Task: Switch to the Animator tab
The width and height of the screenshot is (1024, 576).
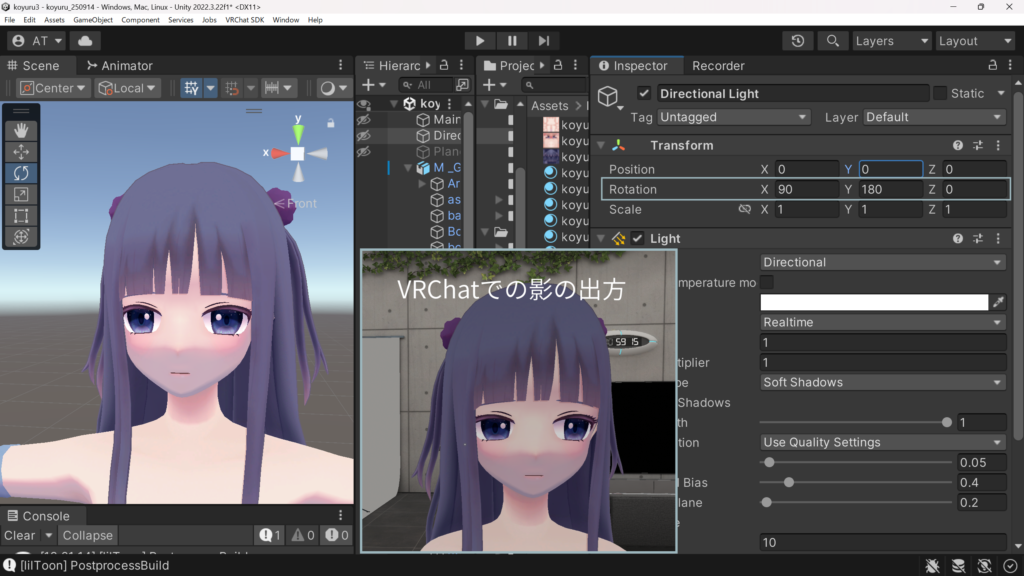Action: click(120, 65)
